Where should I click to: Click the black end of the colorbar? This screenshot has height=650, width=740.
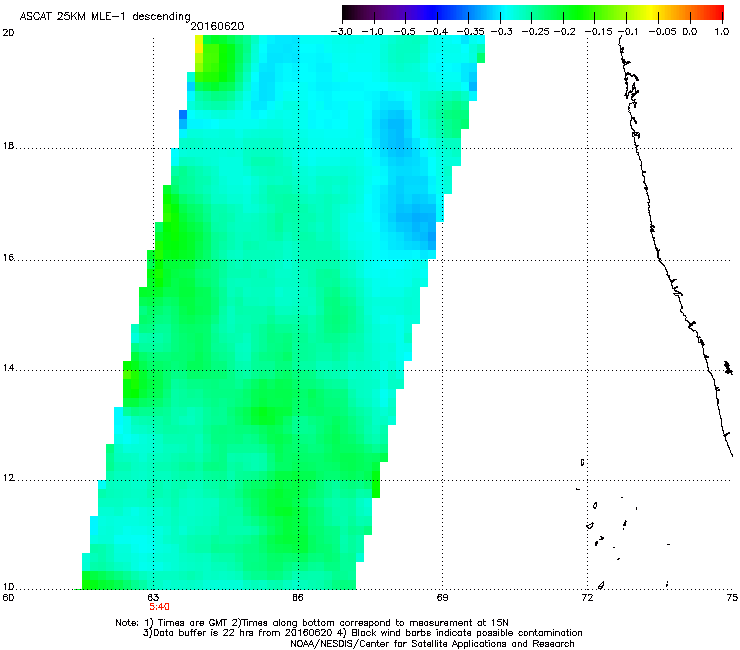point(348,13)
